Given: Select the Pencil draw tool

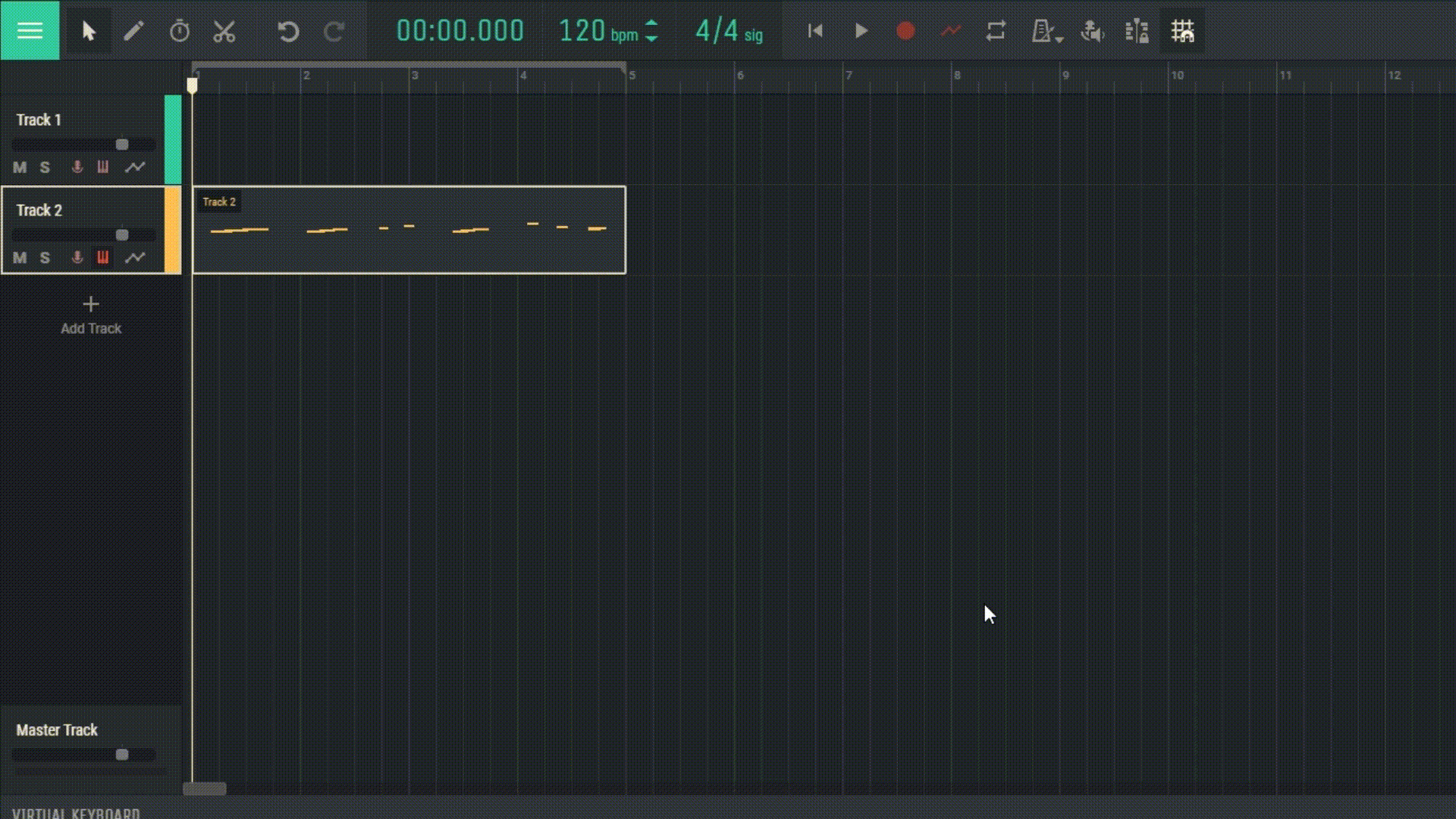Looking at the screenshot, I should [133, 31].
